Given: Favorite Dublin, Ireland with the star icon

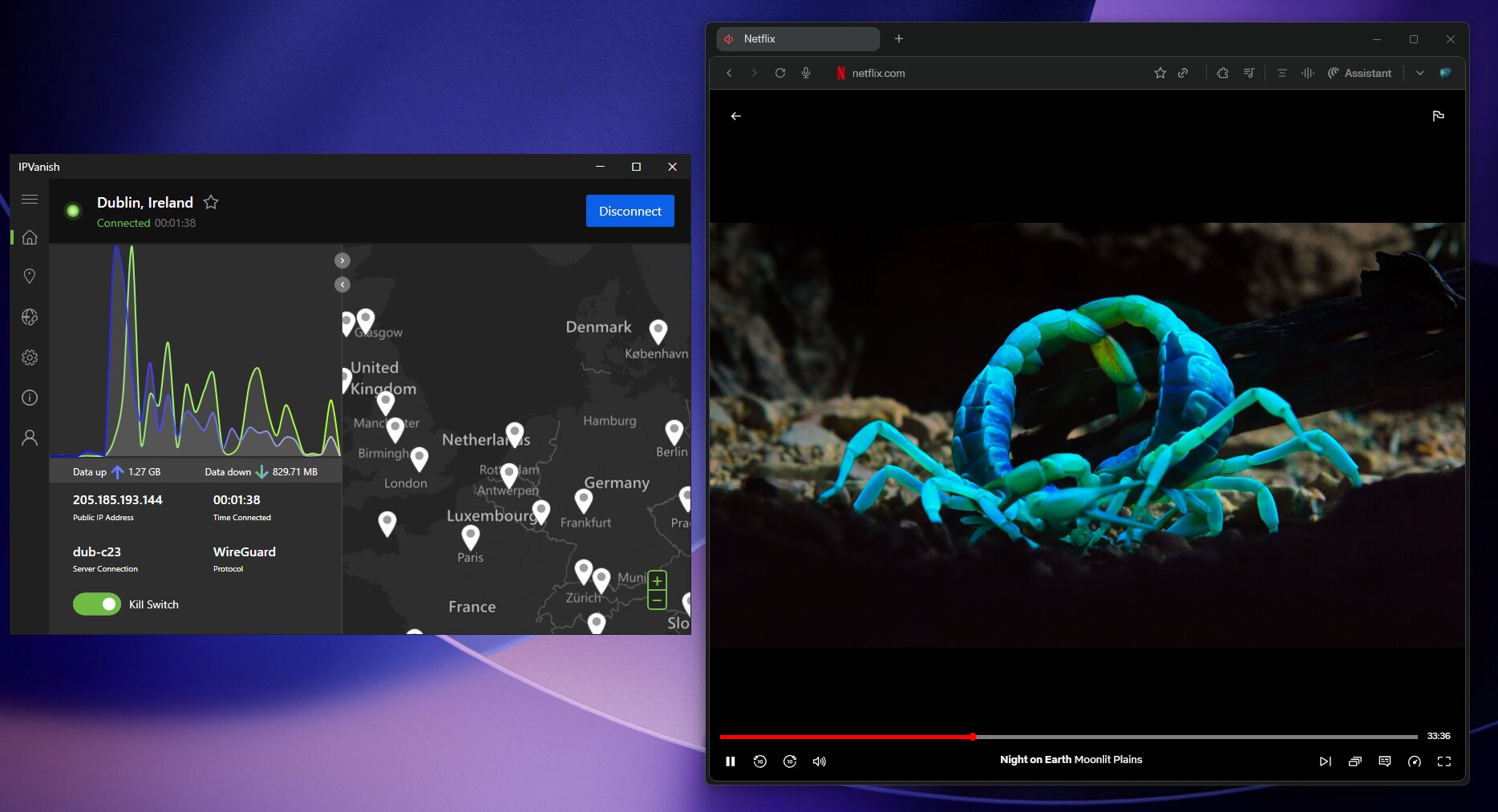Looking at the screenshot, I should tap(211, 202).
